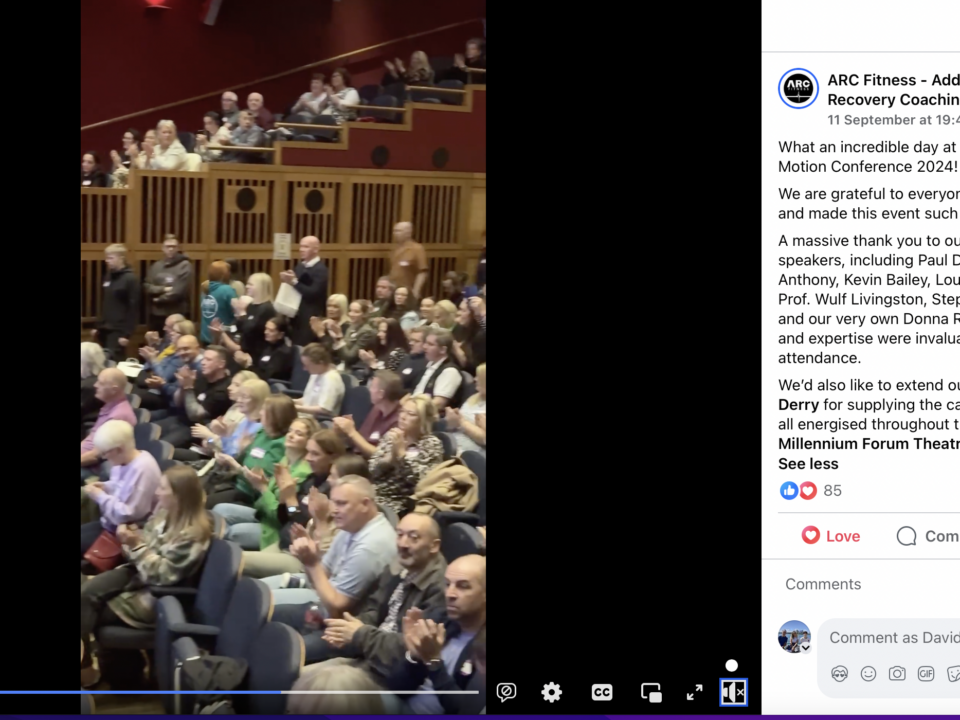Open emoji picker in comment box
This screenshot has width=960, height=720.
(x=868, y=674)
